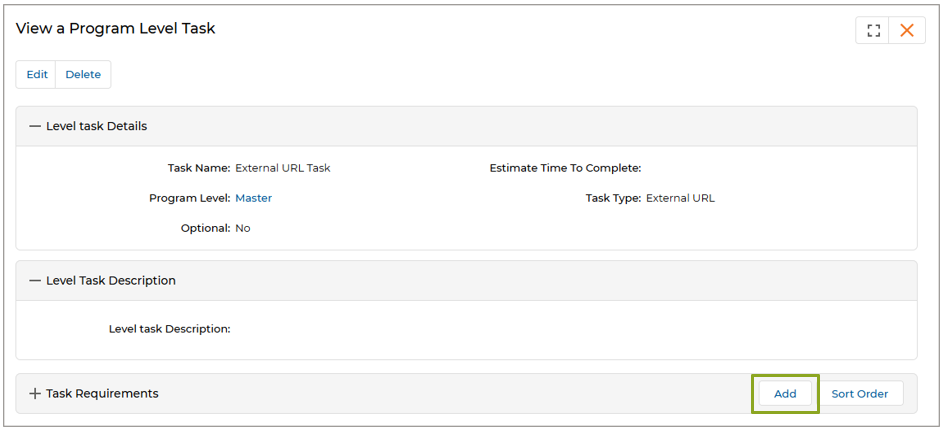Image resolution: width=941 pixels, height=429 pixels.
Task: Click the View a Program Level Task title
Action: [x=115, y=28]
